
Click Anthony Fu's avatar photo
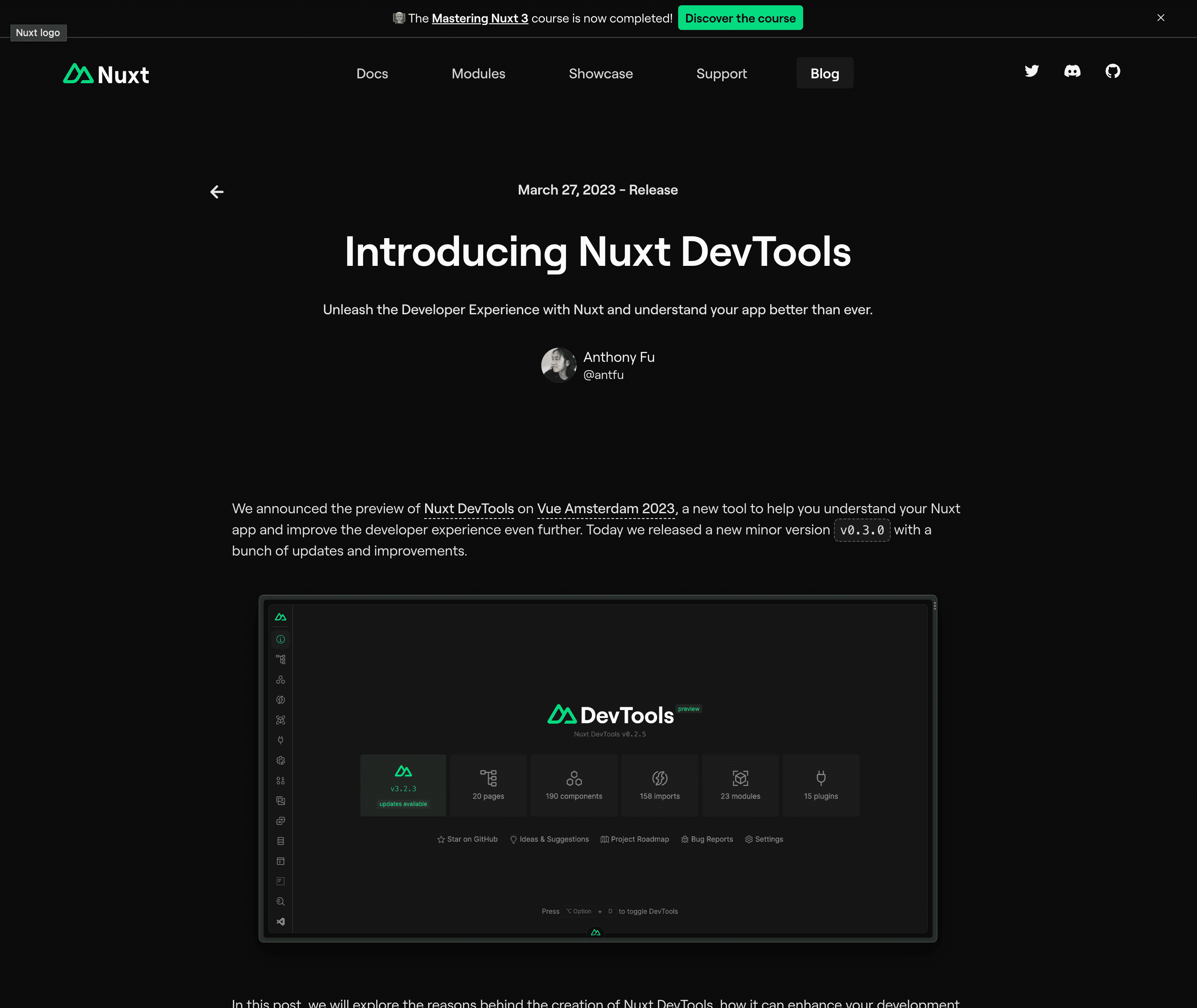click(559, 365)
